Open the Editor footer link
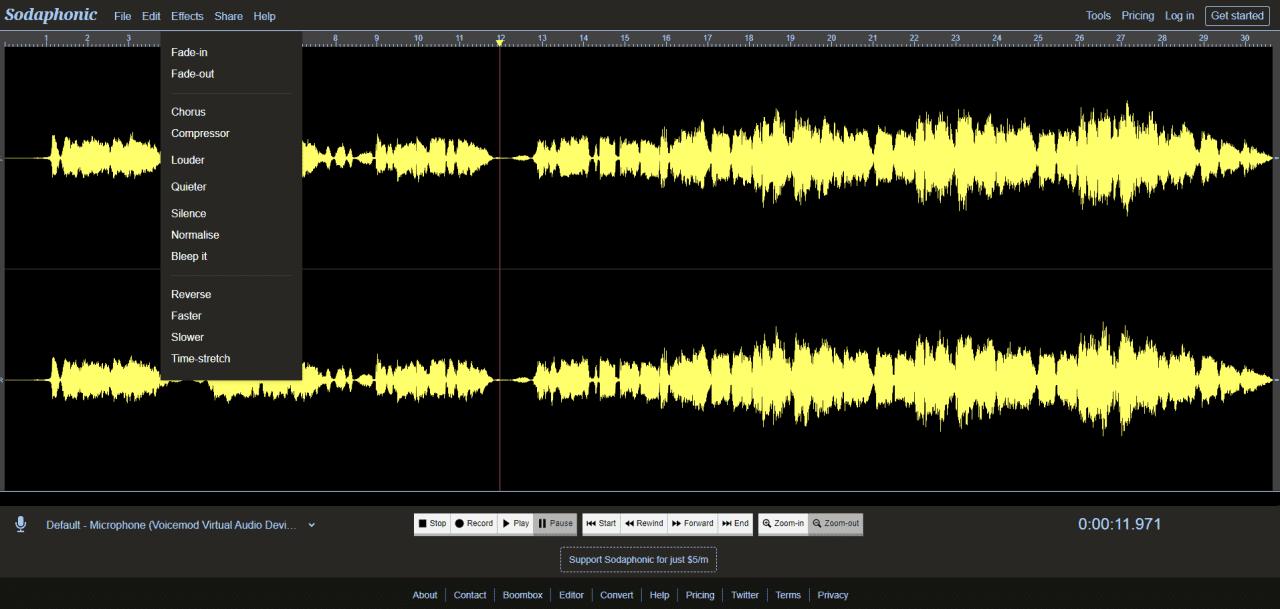The height and width of the screenshot is (609, 1280). point(571,595)
